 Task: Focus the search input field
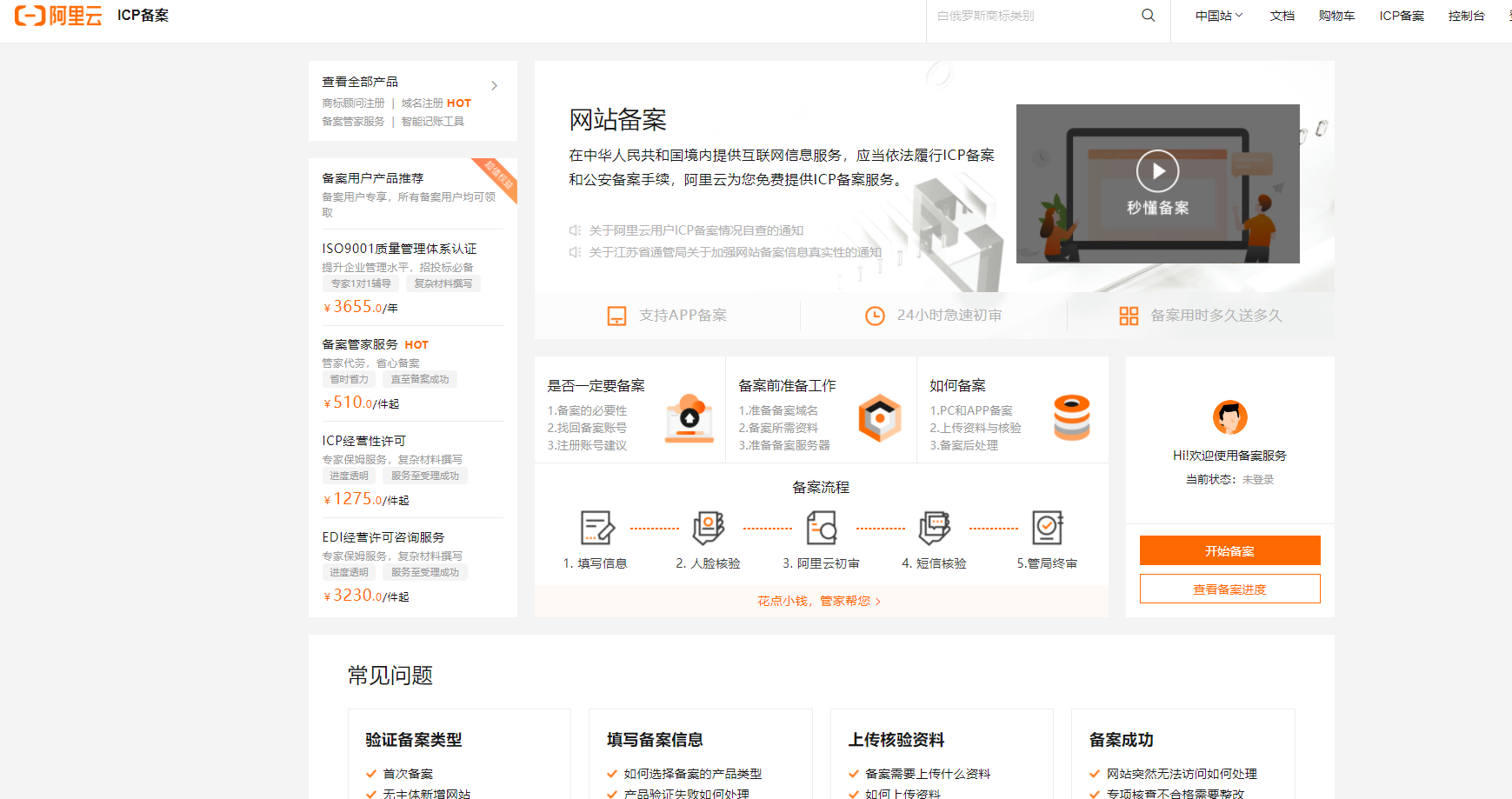(1035, 16)
